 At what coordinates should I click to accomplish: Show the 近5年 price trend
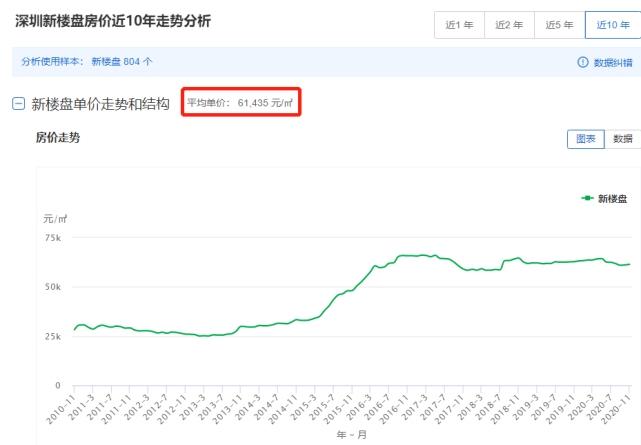(560, 25)
